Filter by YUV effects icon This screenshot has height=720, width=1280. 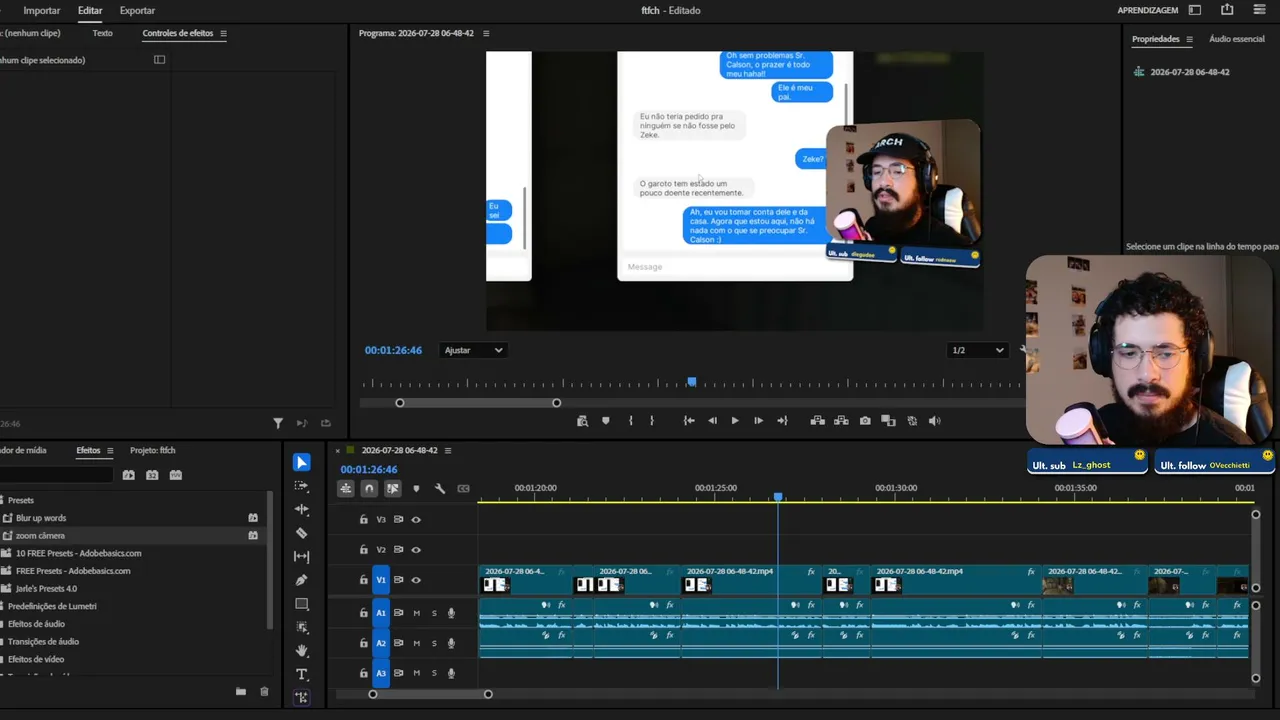[176, 475]
